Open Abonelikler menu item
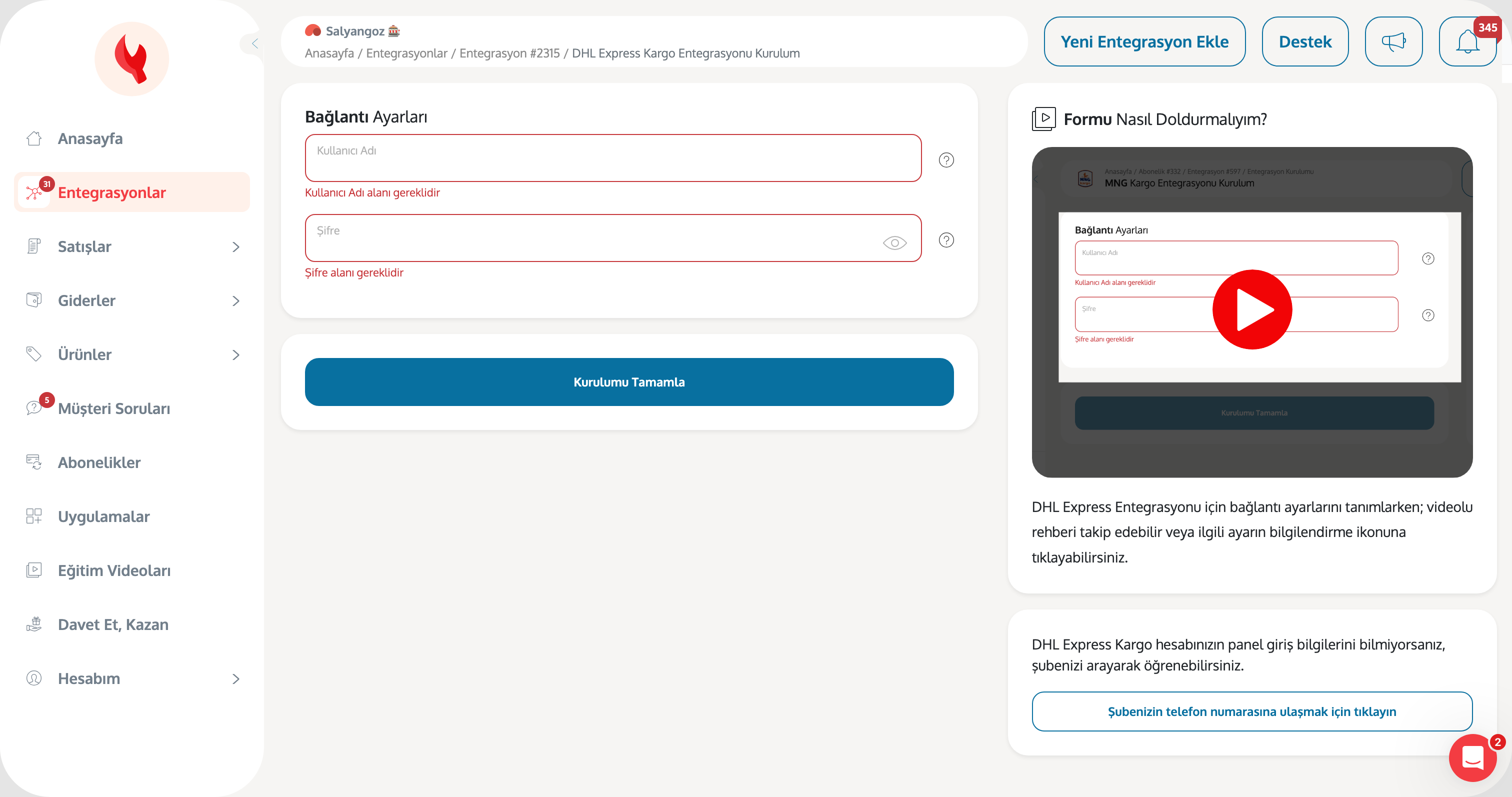The width and height of the screenshot is (1512, 797). [132, 462]
